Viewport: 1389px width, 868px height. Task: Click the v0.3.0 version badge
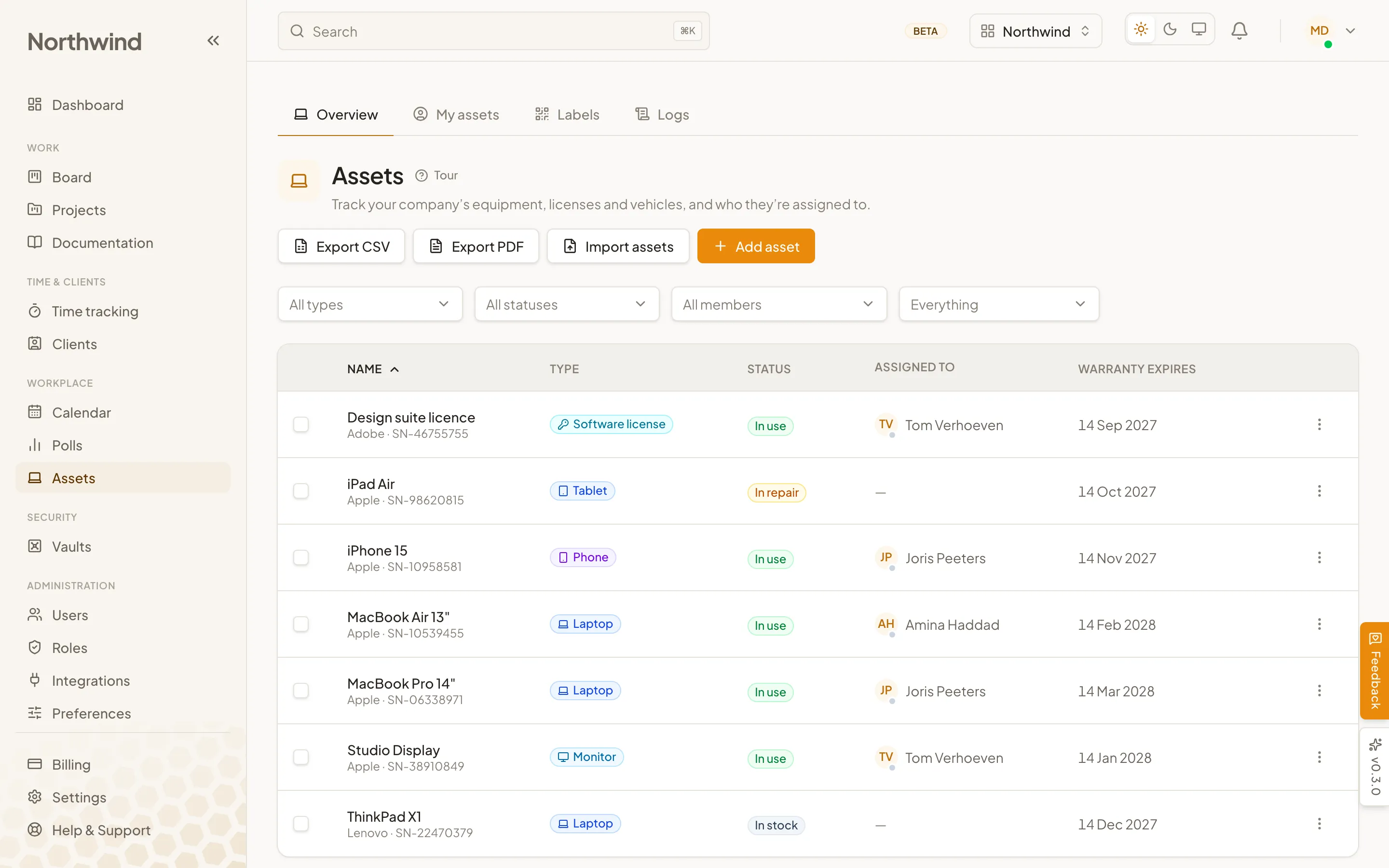point(1375,767)
